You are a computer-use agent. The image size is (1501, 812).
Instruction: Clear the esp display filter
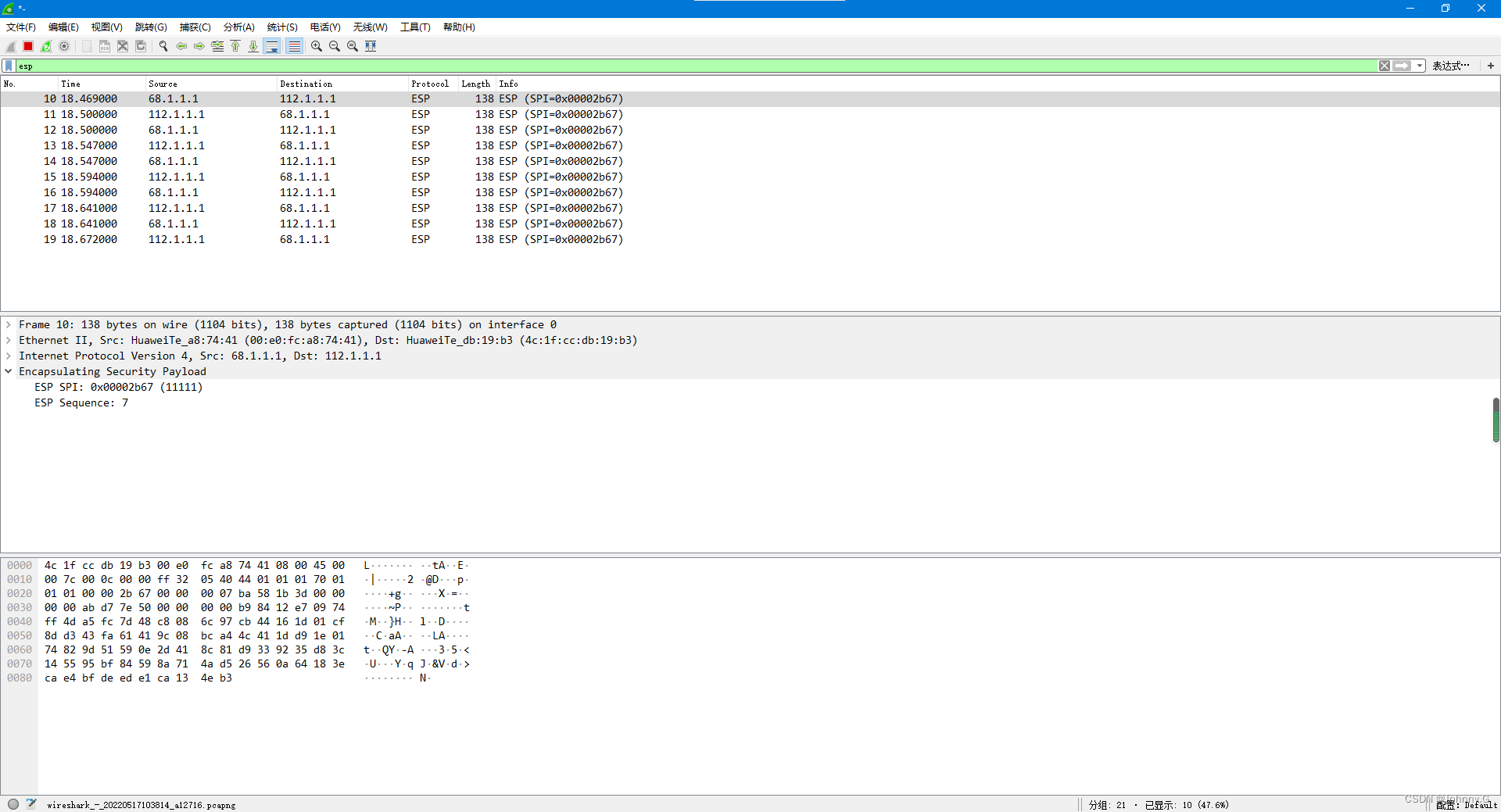[1385, 66]
